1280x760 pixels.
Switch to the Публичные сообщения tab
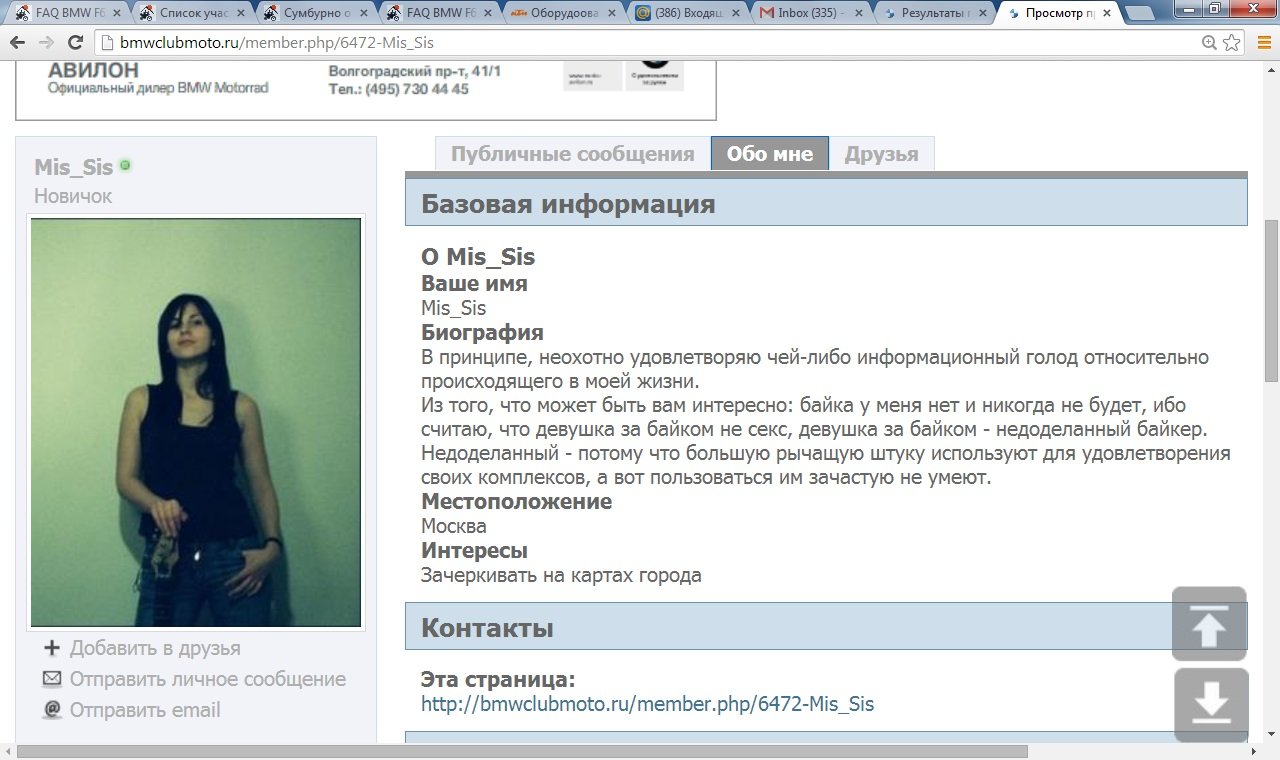572,154
